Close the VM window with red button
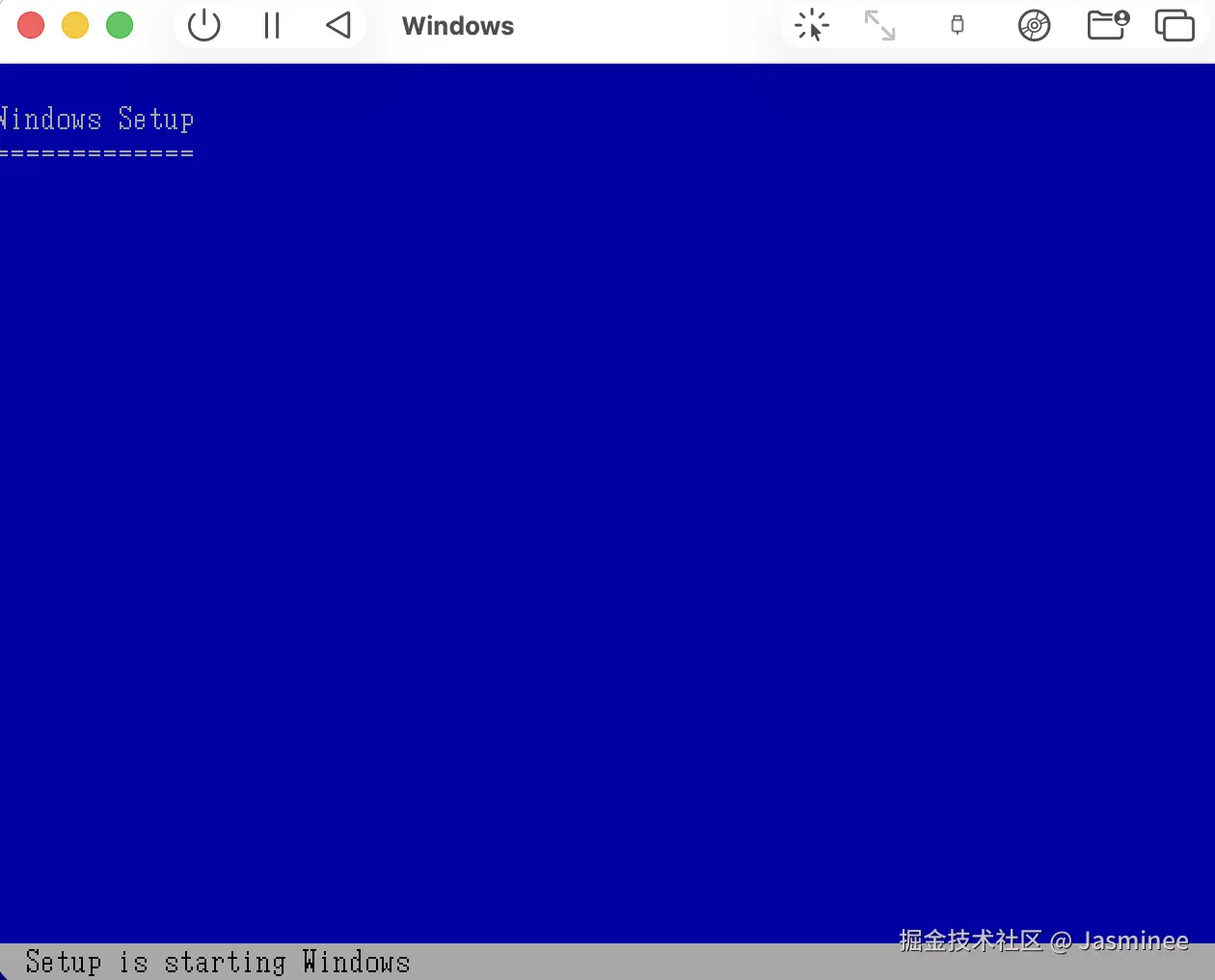 [31, 25]
